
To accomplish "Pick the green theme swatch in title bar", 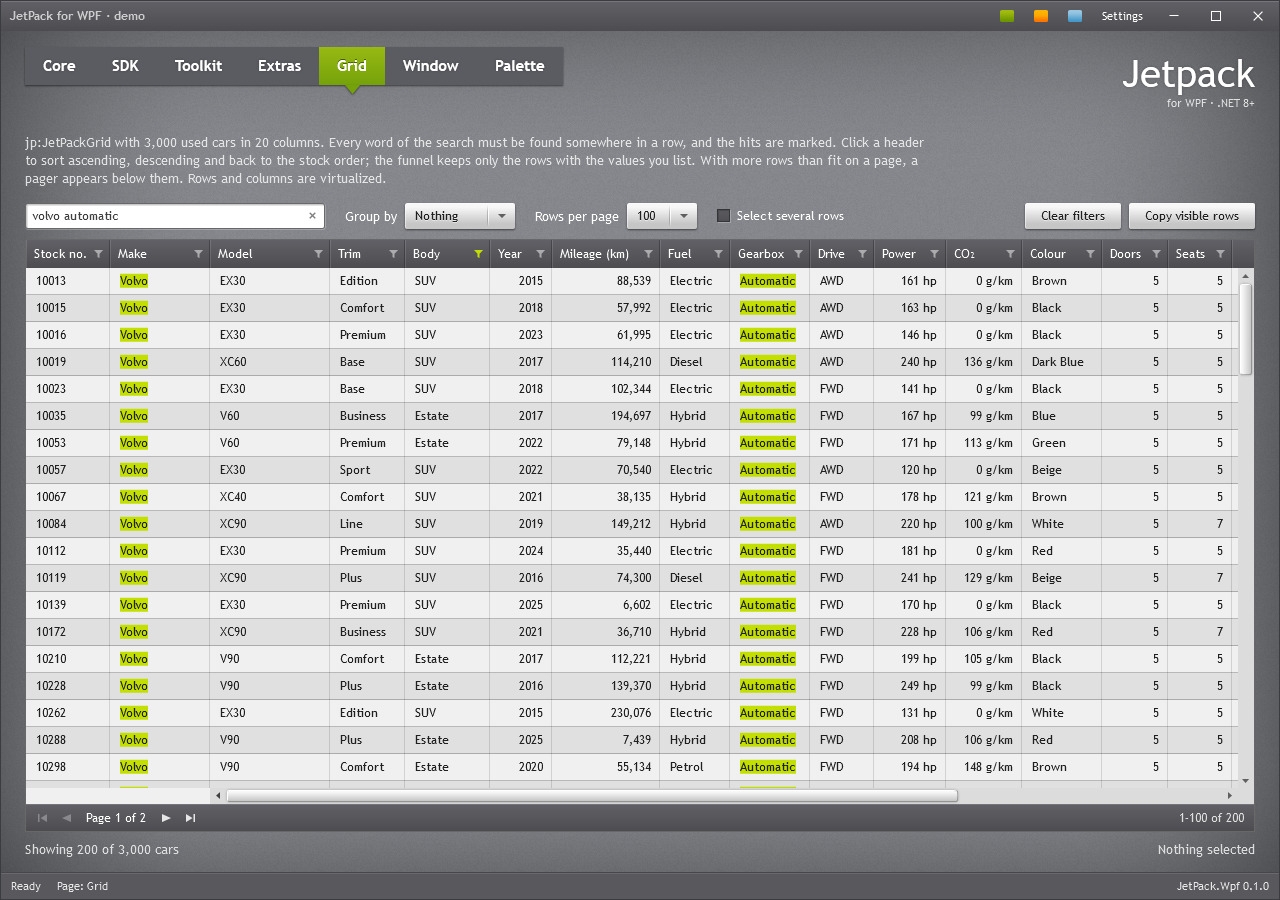I will pyautogui.click(x=1007, y=16).
